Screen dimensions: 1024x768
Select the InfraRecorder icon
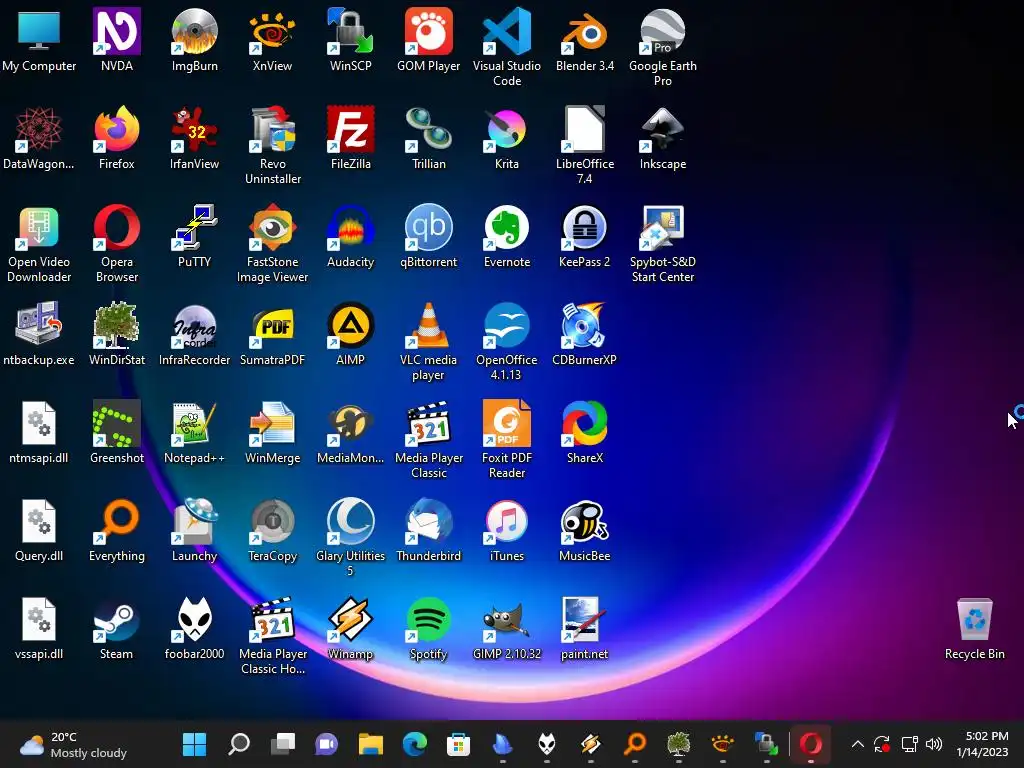[195, 325]
